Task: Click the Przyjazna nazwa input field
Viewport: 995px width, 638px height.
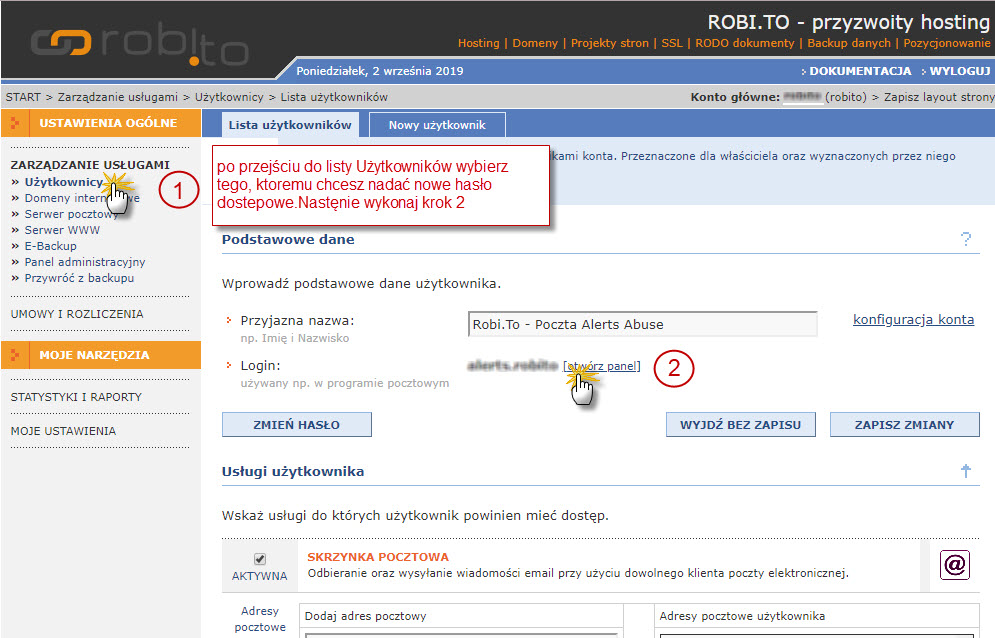Action: click(x=642, y=324)
